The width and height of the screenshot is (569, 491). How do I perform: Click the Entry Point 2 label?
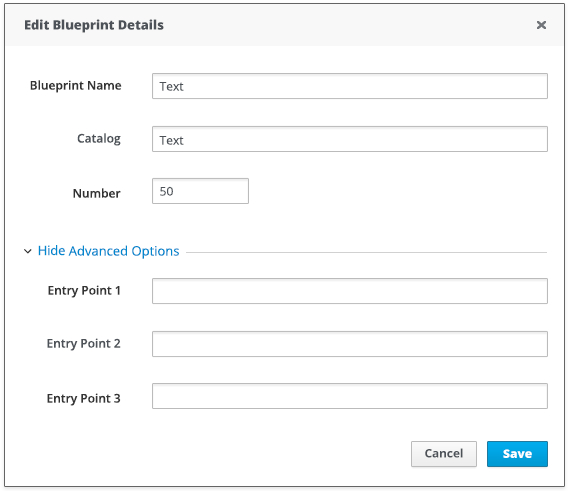(83, 343)
